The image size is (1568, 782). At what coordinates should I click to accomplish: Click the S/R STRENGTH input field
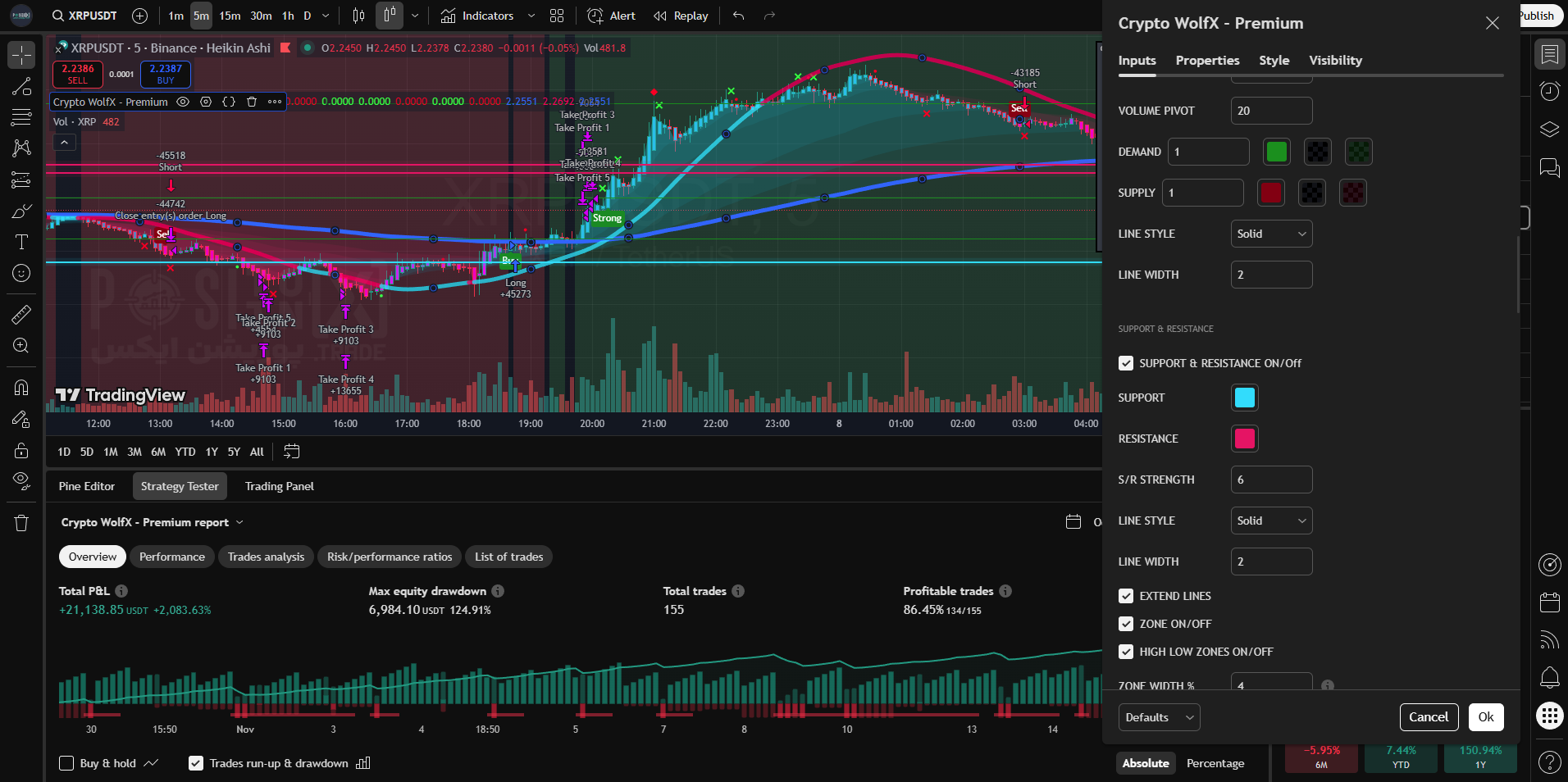coord(1270,480)
